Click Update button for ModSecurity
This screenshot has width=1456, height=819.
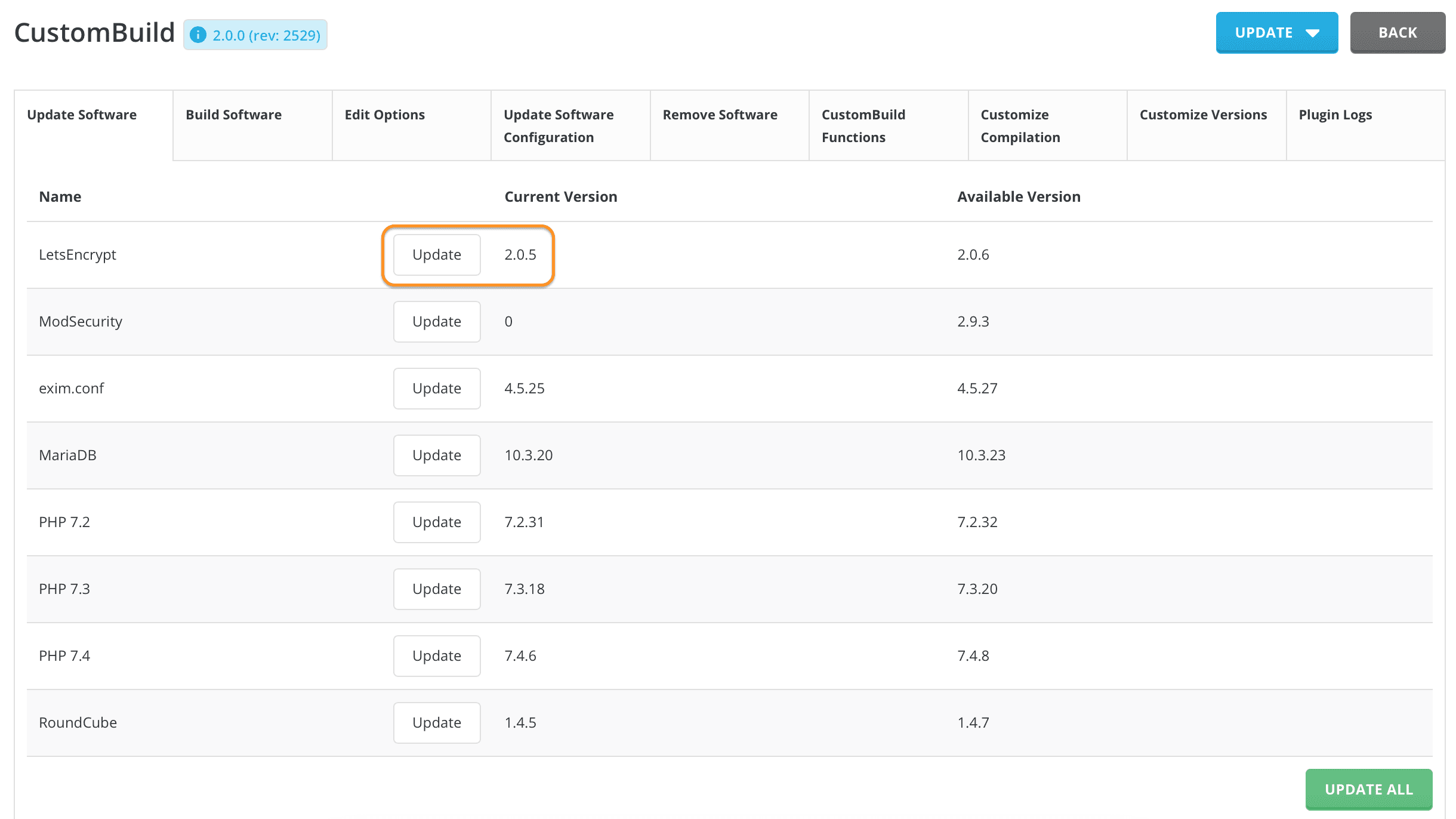pos(437,321)
